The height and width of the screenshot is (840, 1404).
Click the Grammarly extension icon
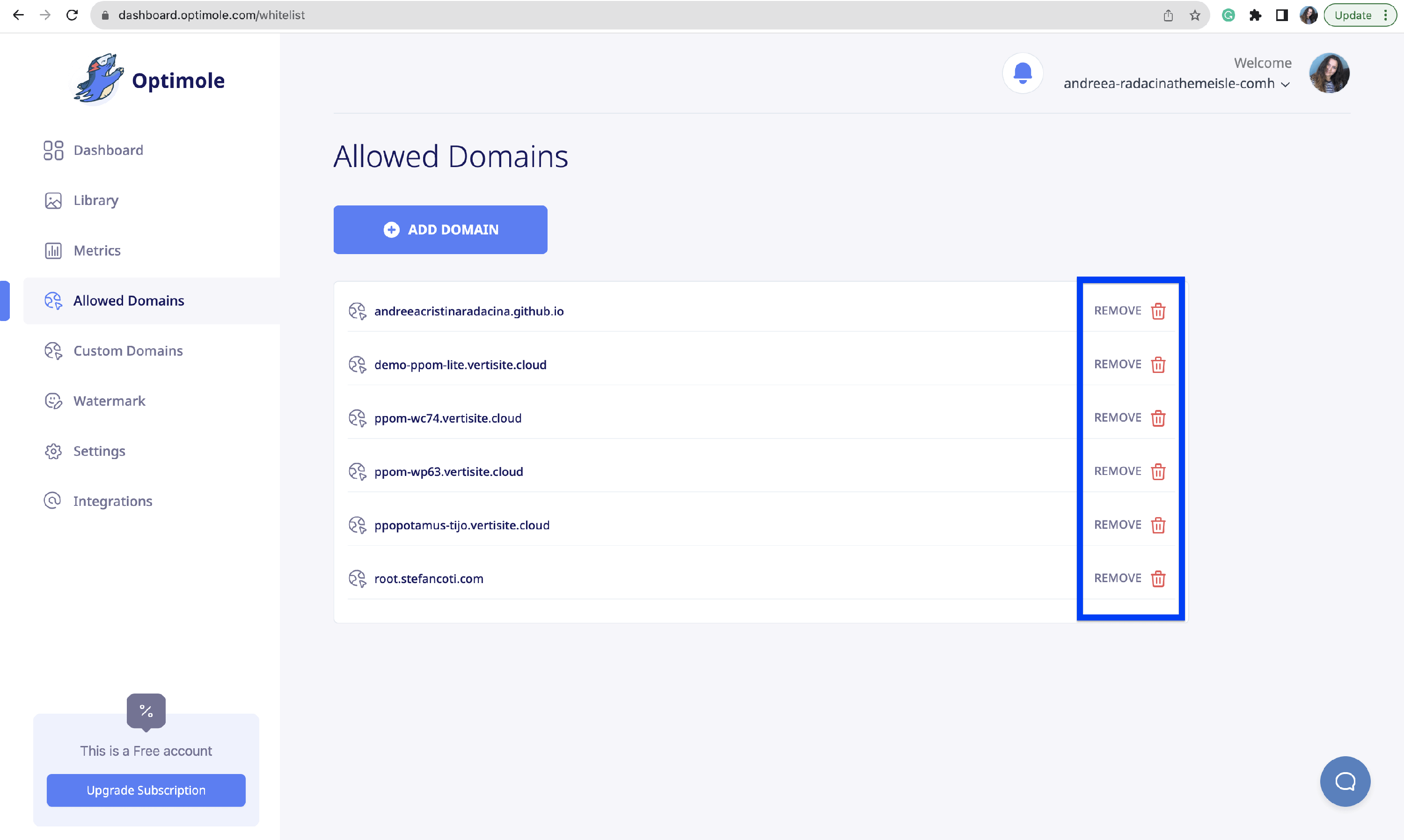point(1228,15)
